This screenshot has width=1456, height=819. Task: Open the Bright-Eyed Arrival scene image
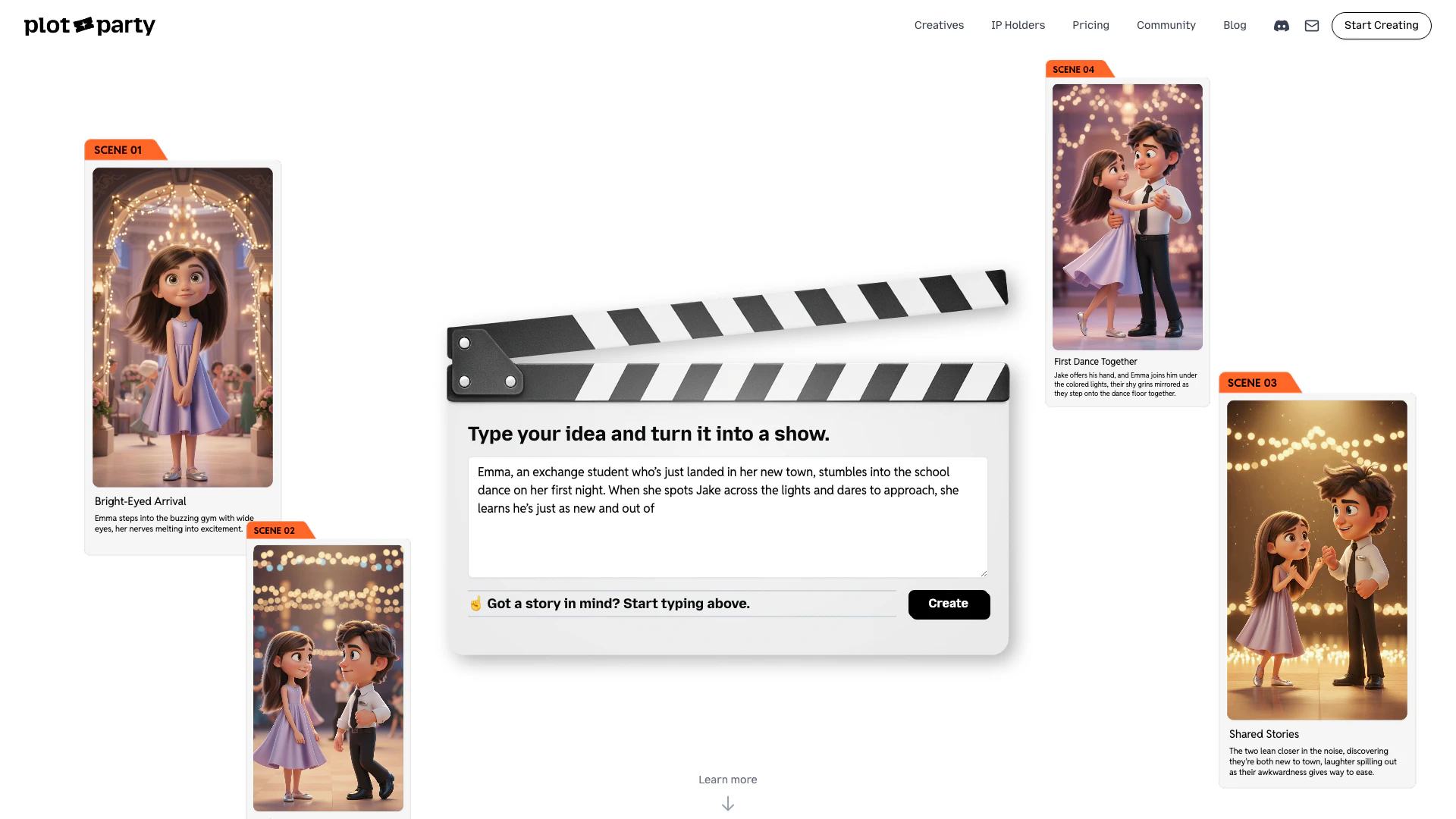click(183, 327)
